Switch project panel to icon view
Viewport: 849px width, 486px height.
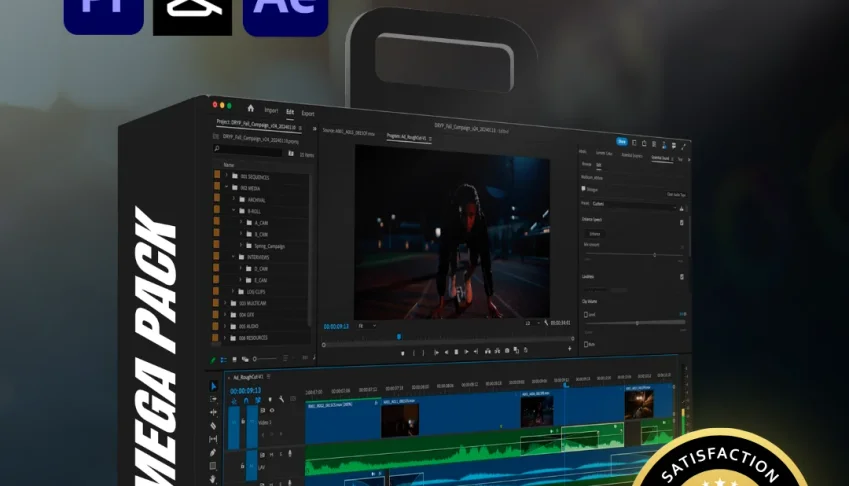(234, 359)
